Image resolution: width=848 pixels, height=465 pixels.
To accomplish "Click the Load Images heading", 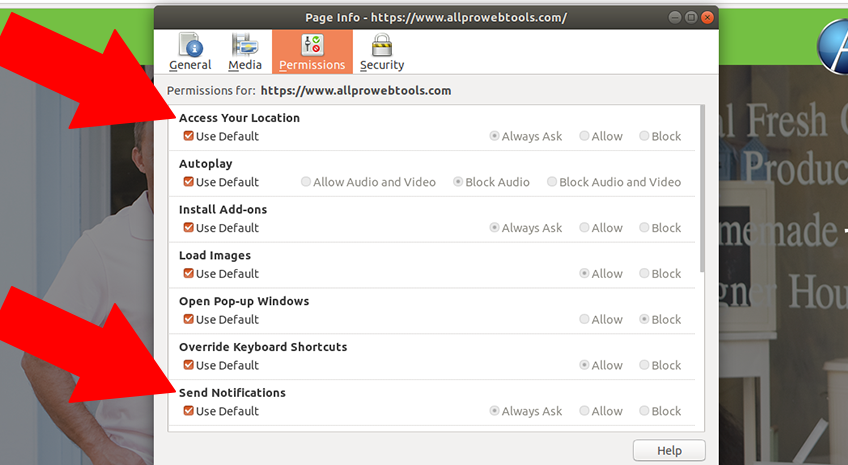I will point(215,255).
